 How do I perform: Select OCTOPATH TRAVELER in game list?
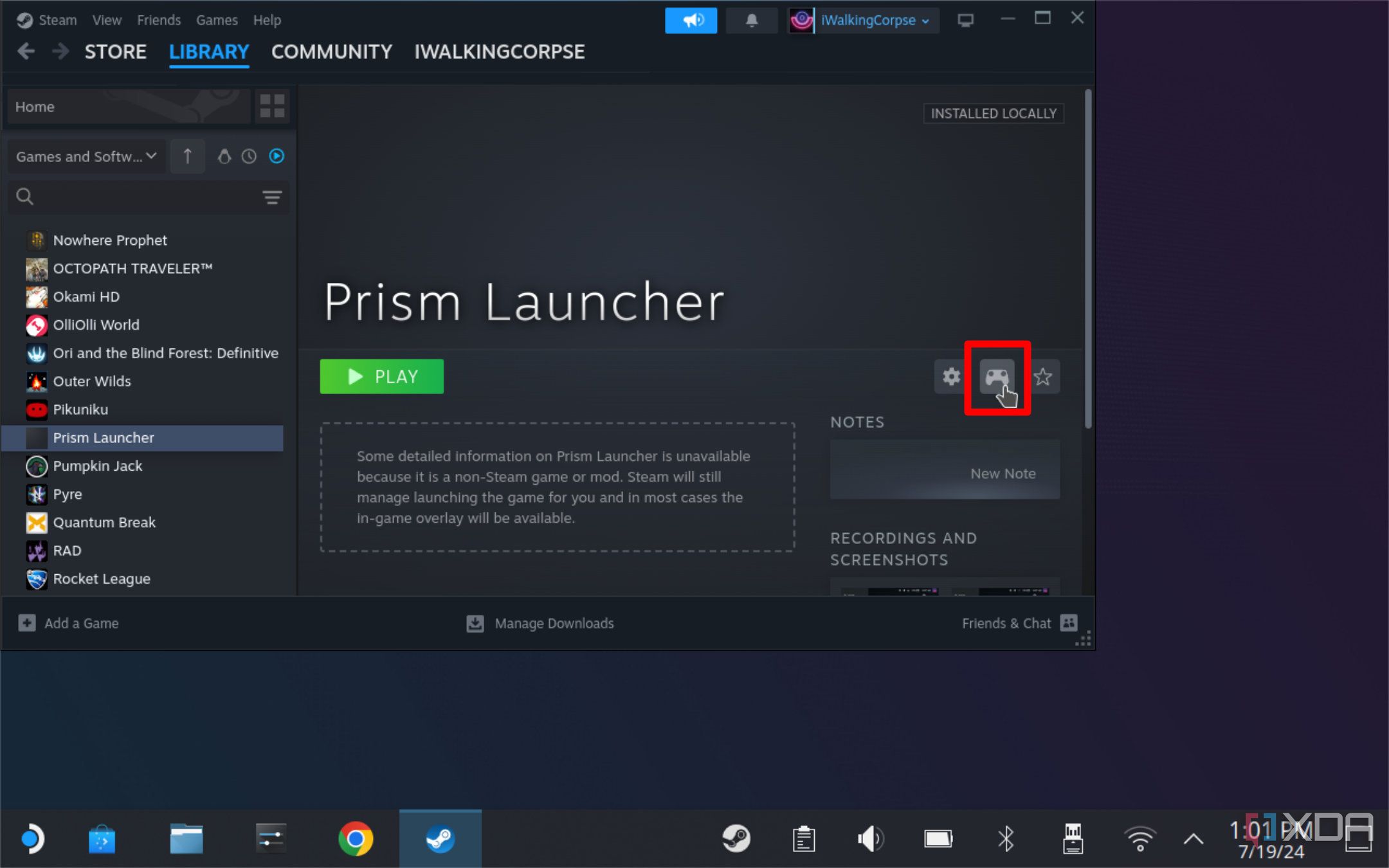tap(143, 268)
